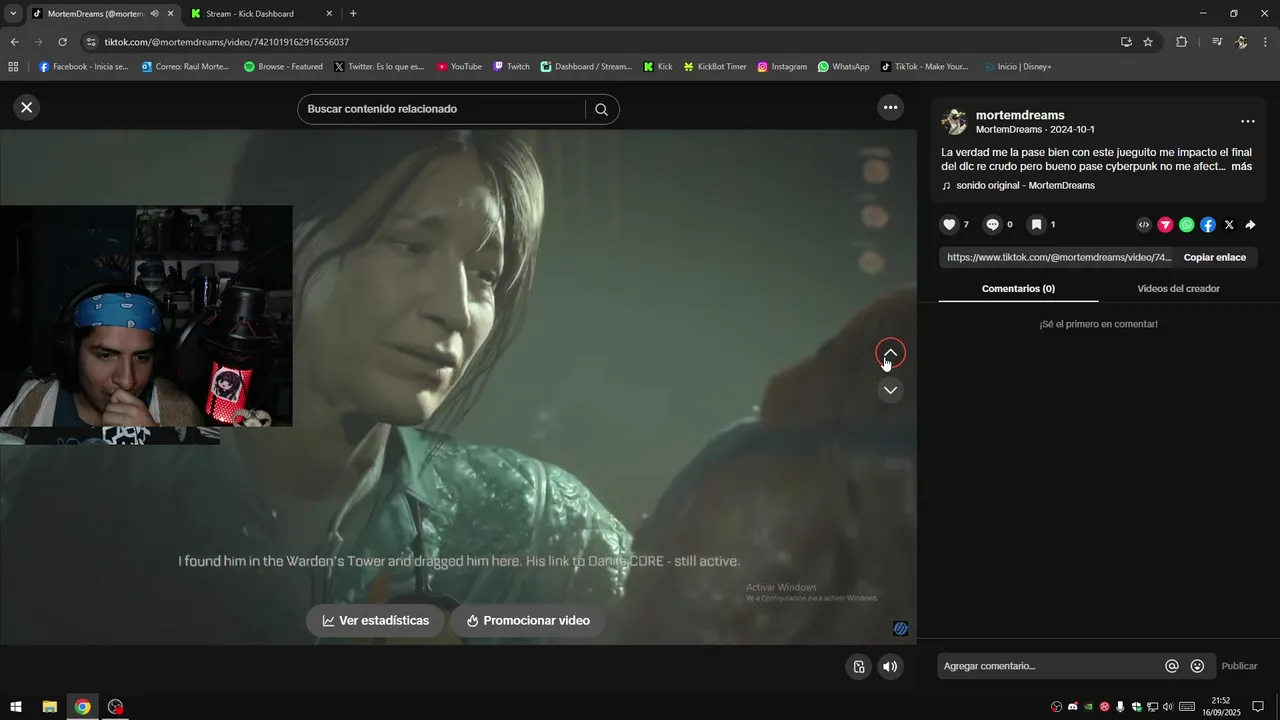The width and height of the screenshot is (1280, 720).
Task: Go to the next video with down chevron
Action: coord(890,390)
